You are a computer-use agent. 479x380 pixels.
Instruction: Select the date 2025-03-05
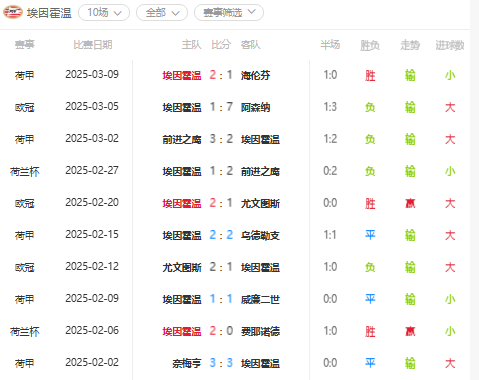pyautogui.click(x=92, y=106)
